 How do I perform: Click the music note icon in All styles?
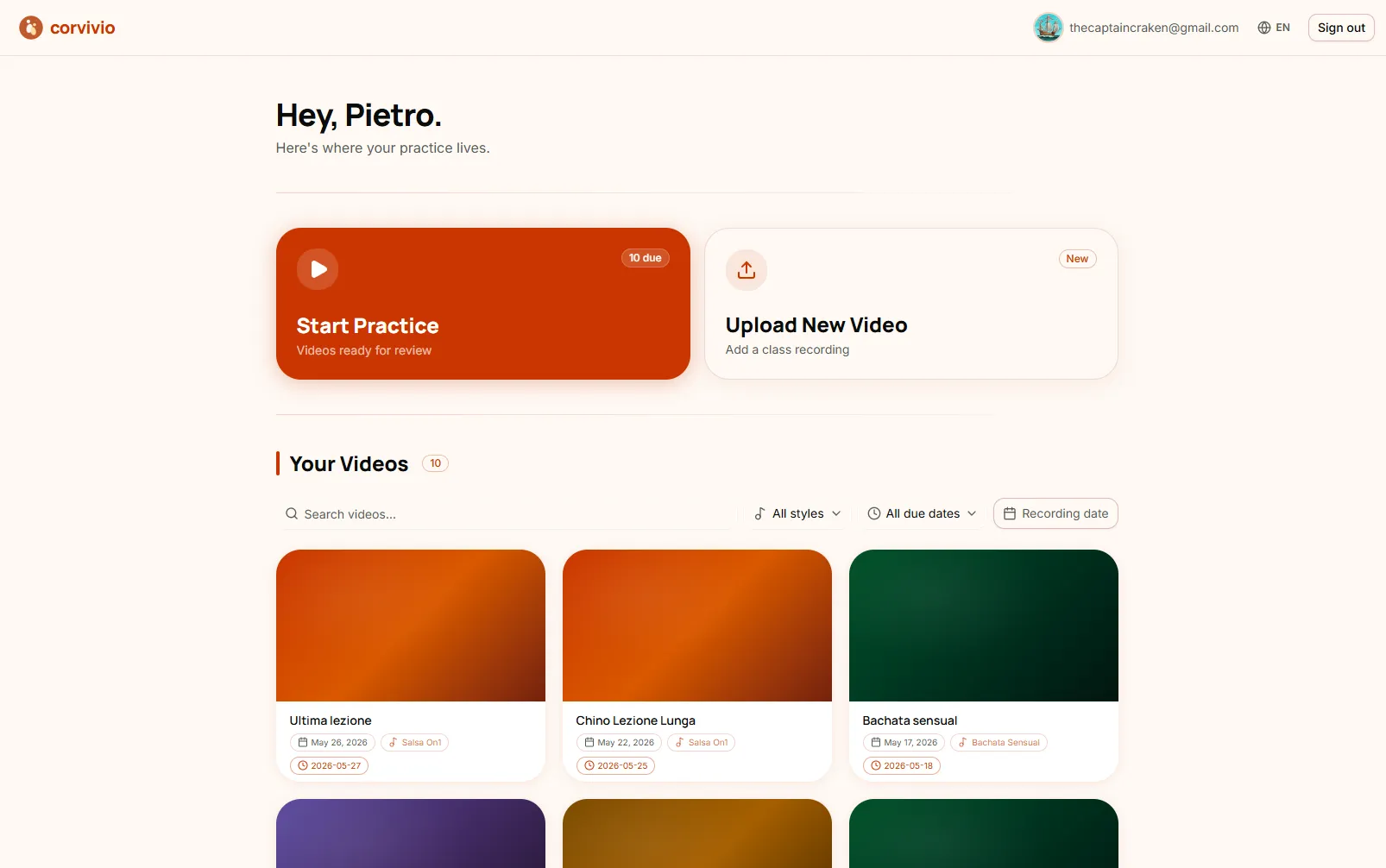point(759,513)
